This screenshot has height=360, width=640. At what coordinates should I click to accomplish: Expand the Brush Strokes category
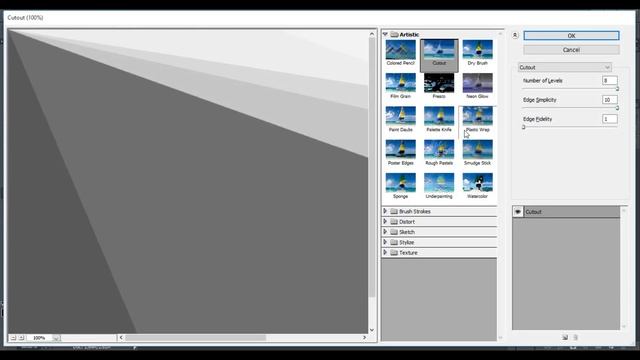click(385, 211)
